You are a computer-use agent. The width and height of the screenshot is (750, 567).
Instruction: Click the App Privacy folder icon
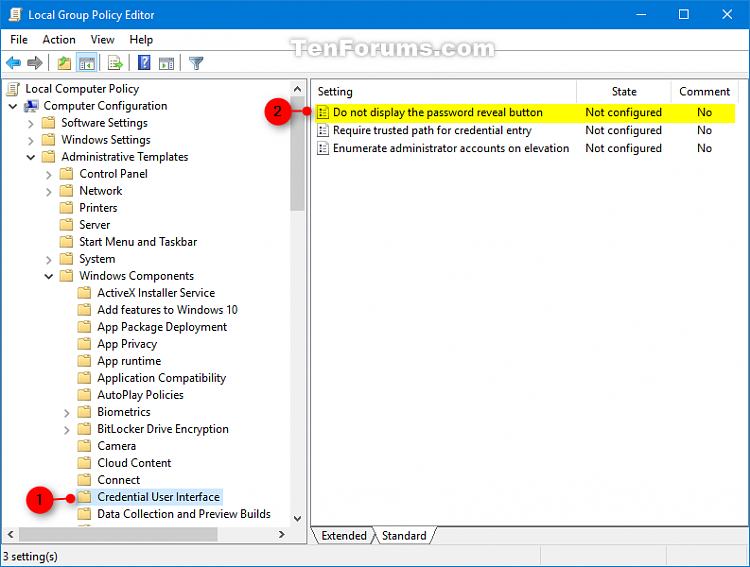84,344
